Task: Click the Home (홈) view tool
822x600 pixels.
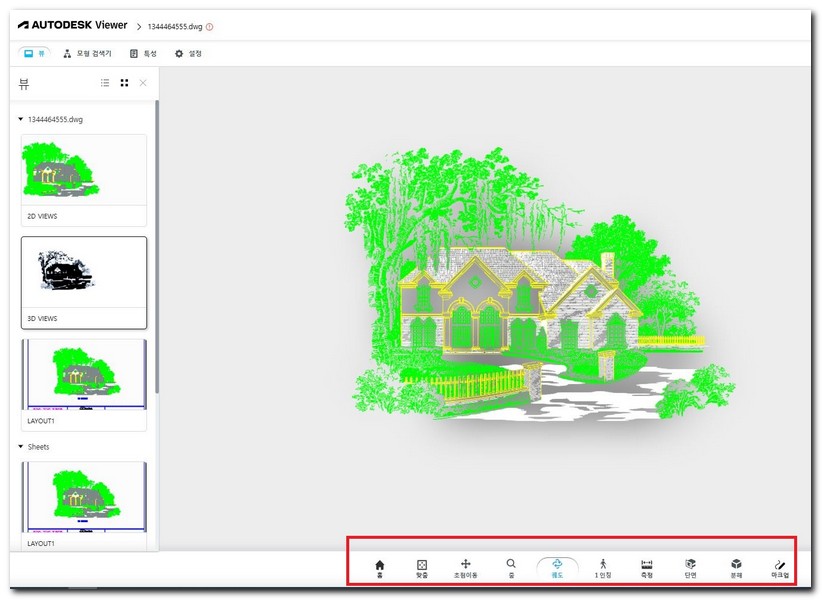Action: pos(379,568)
